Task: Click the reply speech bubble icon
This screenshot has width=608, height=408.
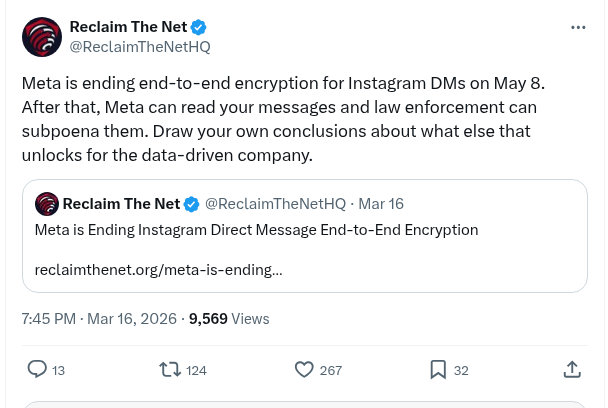Action: [37, 369]
